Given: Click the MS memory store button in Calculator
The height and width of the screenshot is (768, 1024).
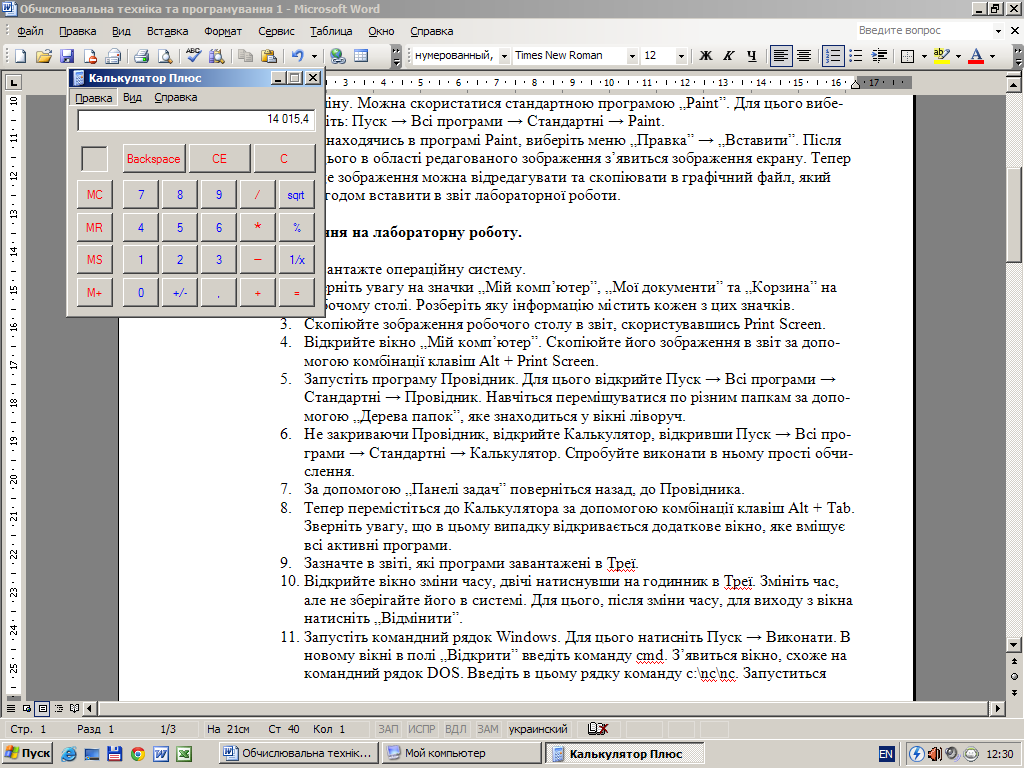Looking at the screenshot, I should pos(95,259).
